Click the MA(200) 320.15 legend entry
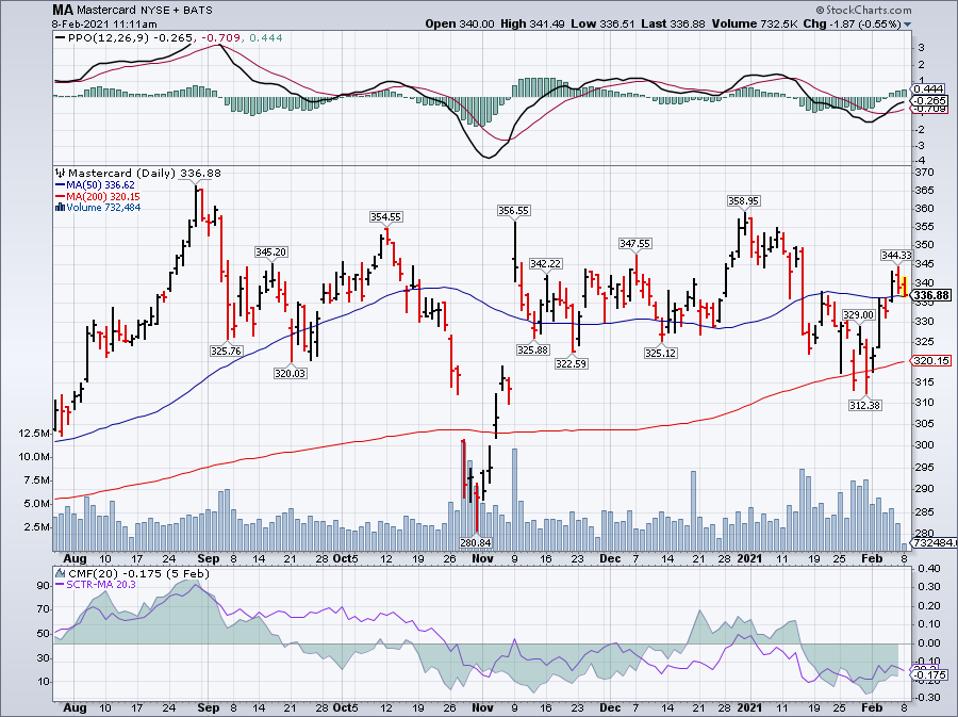This screenshot has height=717, width=958. click(97, 197)
